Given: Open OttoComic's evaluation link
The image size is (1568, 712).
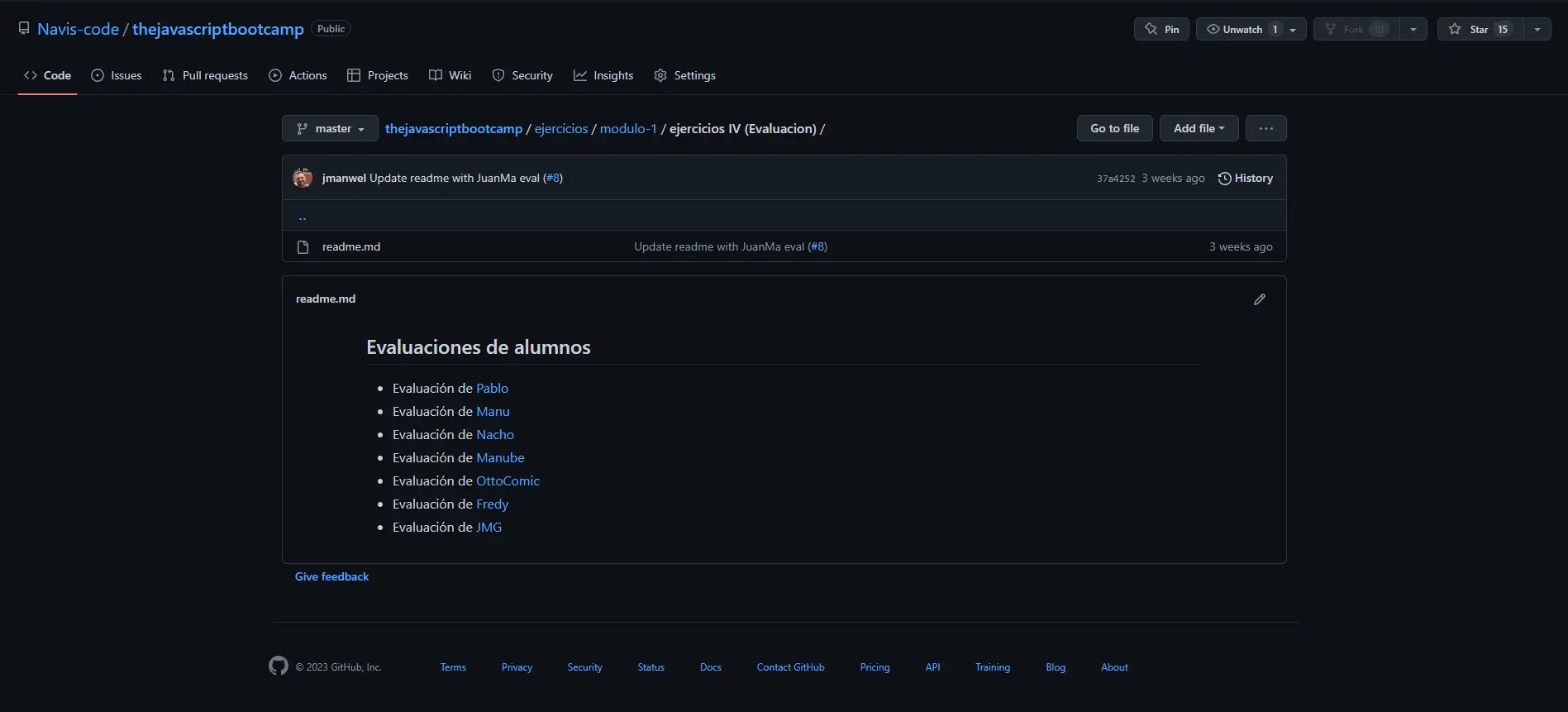Looking at the screenshot, I should [x=508, y=480].
